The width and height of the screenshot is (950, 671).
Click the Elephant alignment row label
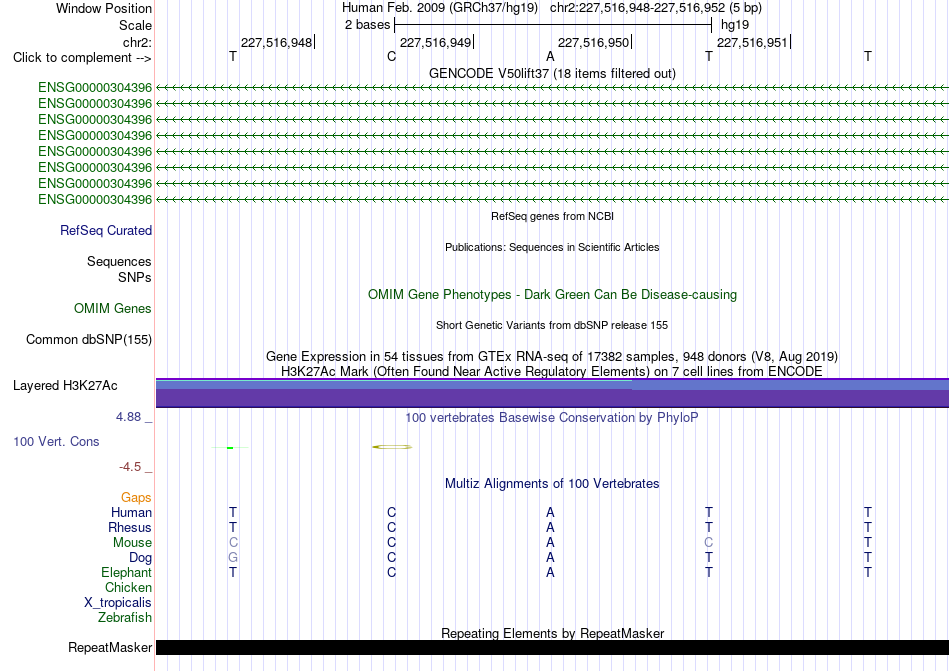pos(126,572)
